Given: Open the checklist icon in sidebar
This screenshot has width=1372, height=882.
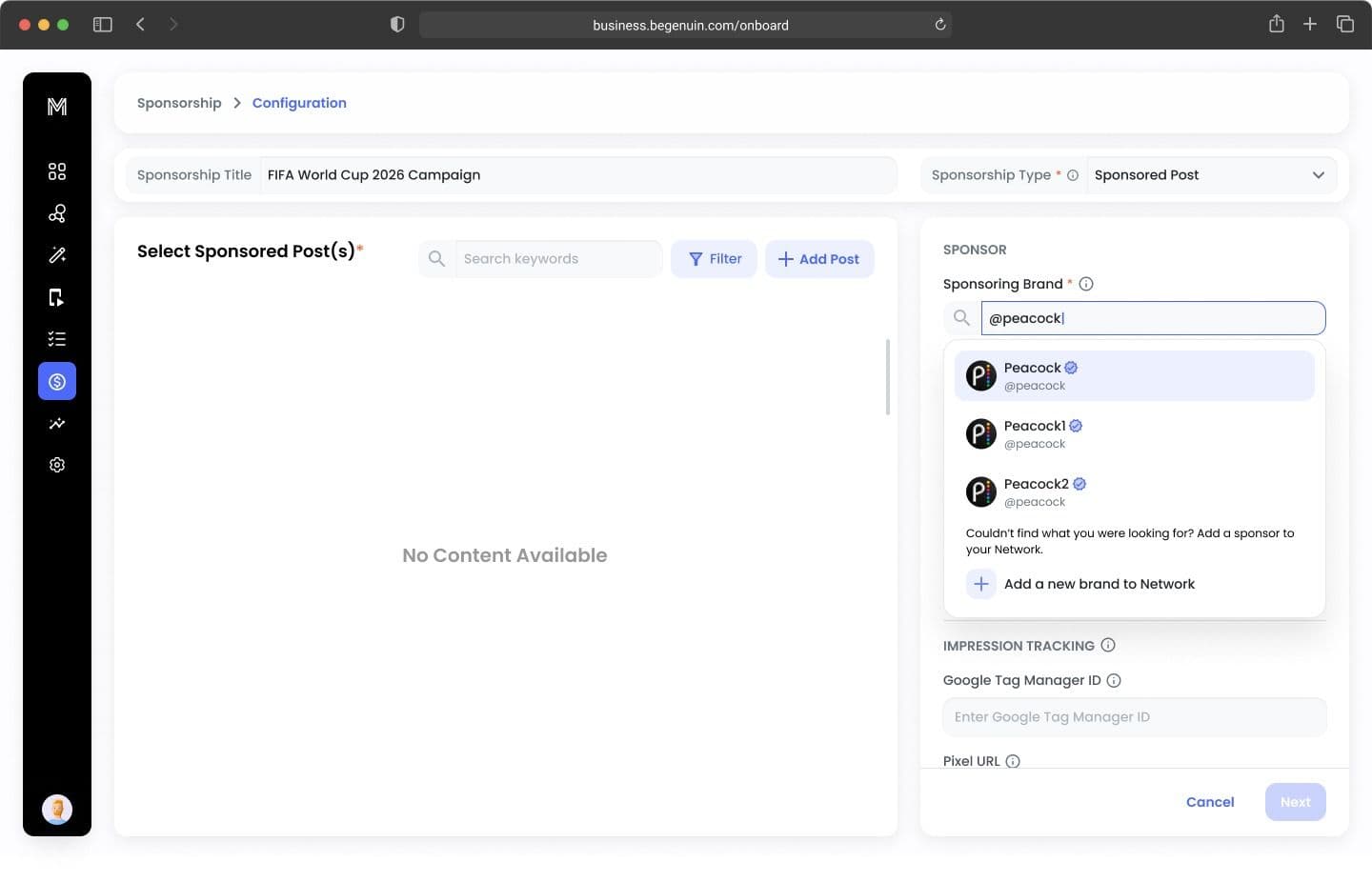Looking at the screenshot, I should [57, 339].
